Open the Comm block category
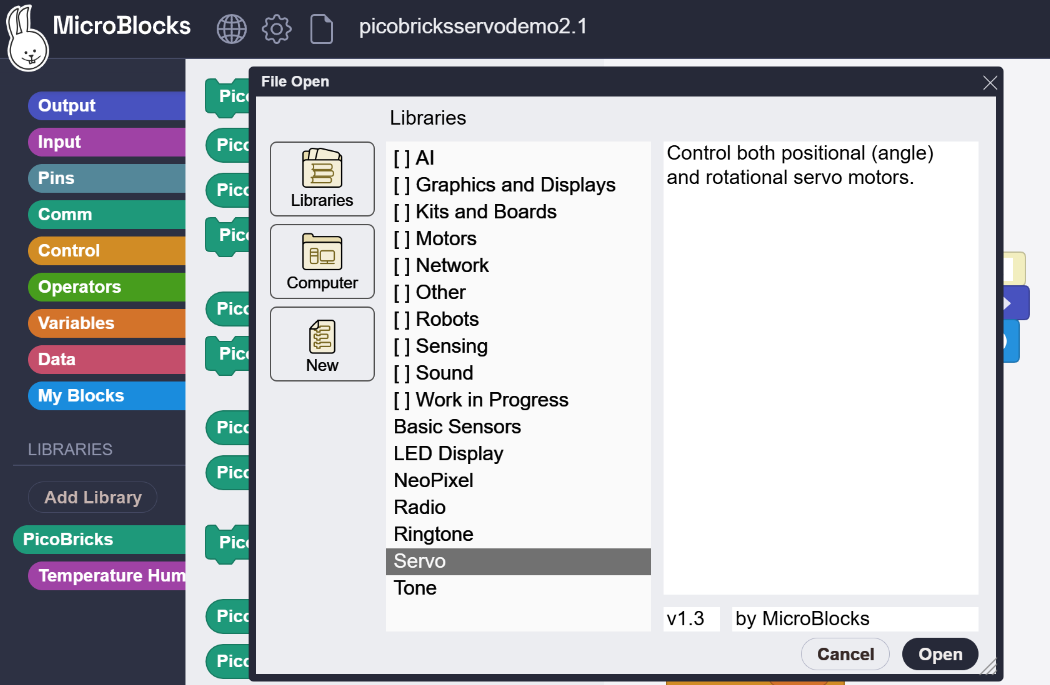 tap(106, 214)
